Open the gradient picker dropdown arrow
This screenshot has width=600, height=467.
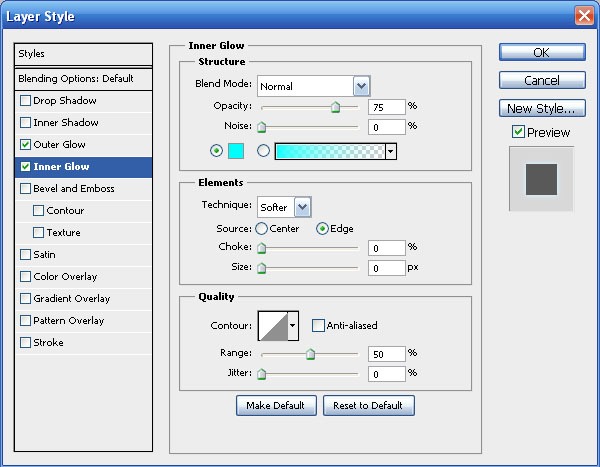coord(391,151)
